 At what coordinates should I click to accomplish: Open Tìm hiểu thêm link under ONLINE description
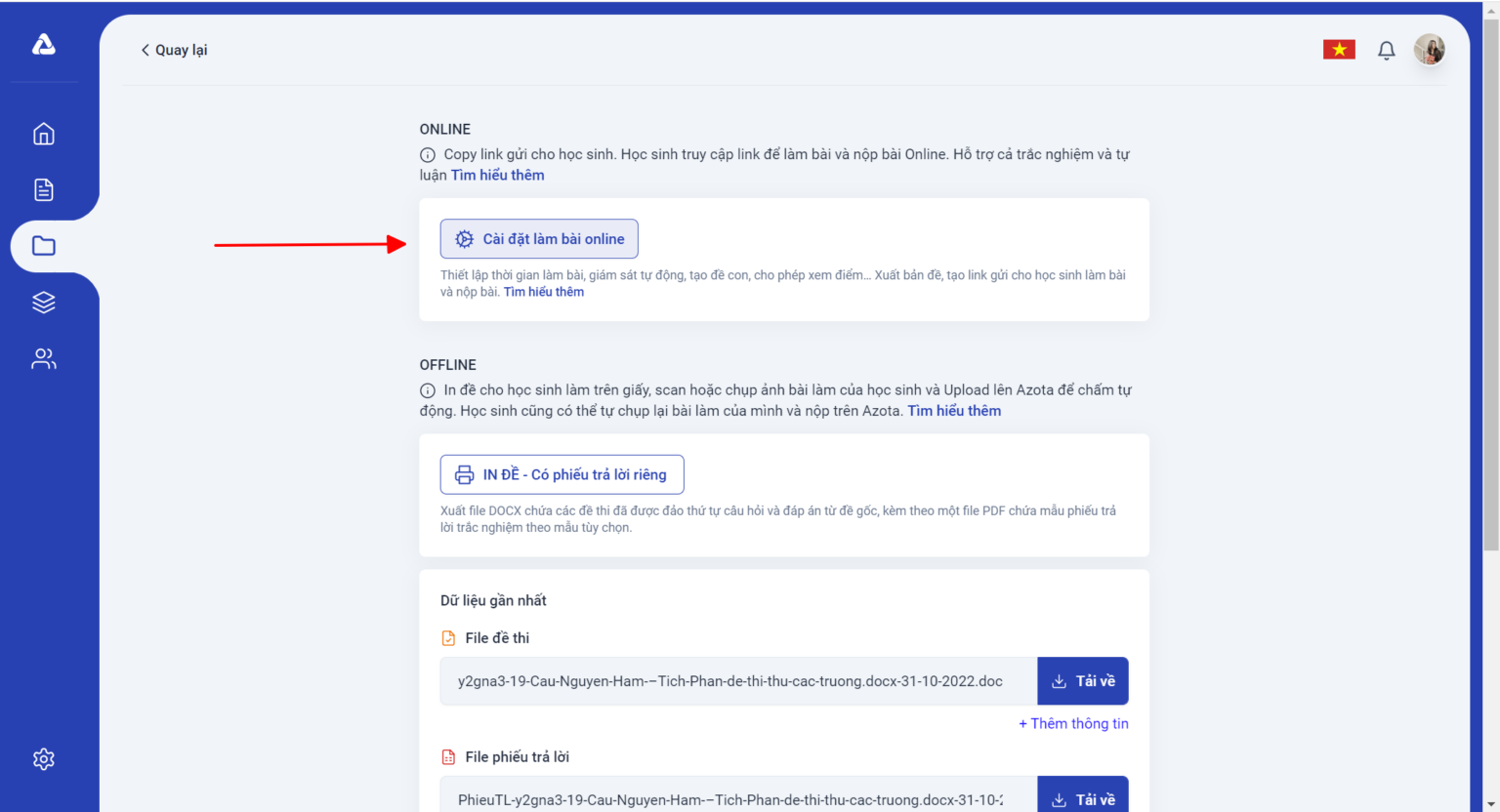click(x=498, y=175)
